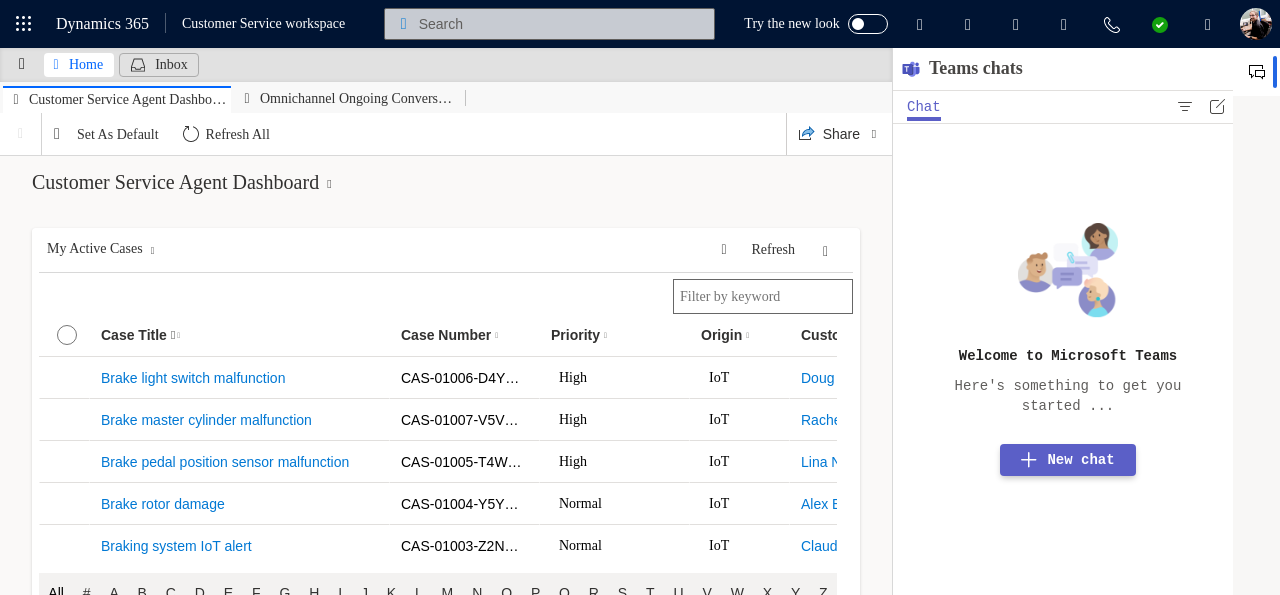Open the Priority column sort dropdown

click(605, 336)
